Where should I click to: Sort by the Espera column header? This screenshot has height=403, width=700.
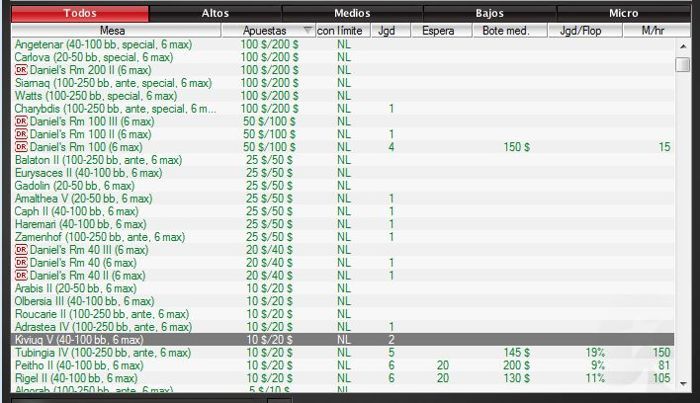pos(441,30)
